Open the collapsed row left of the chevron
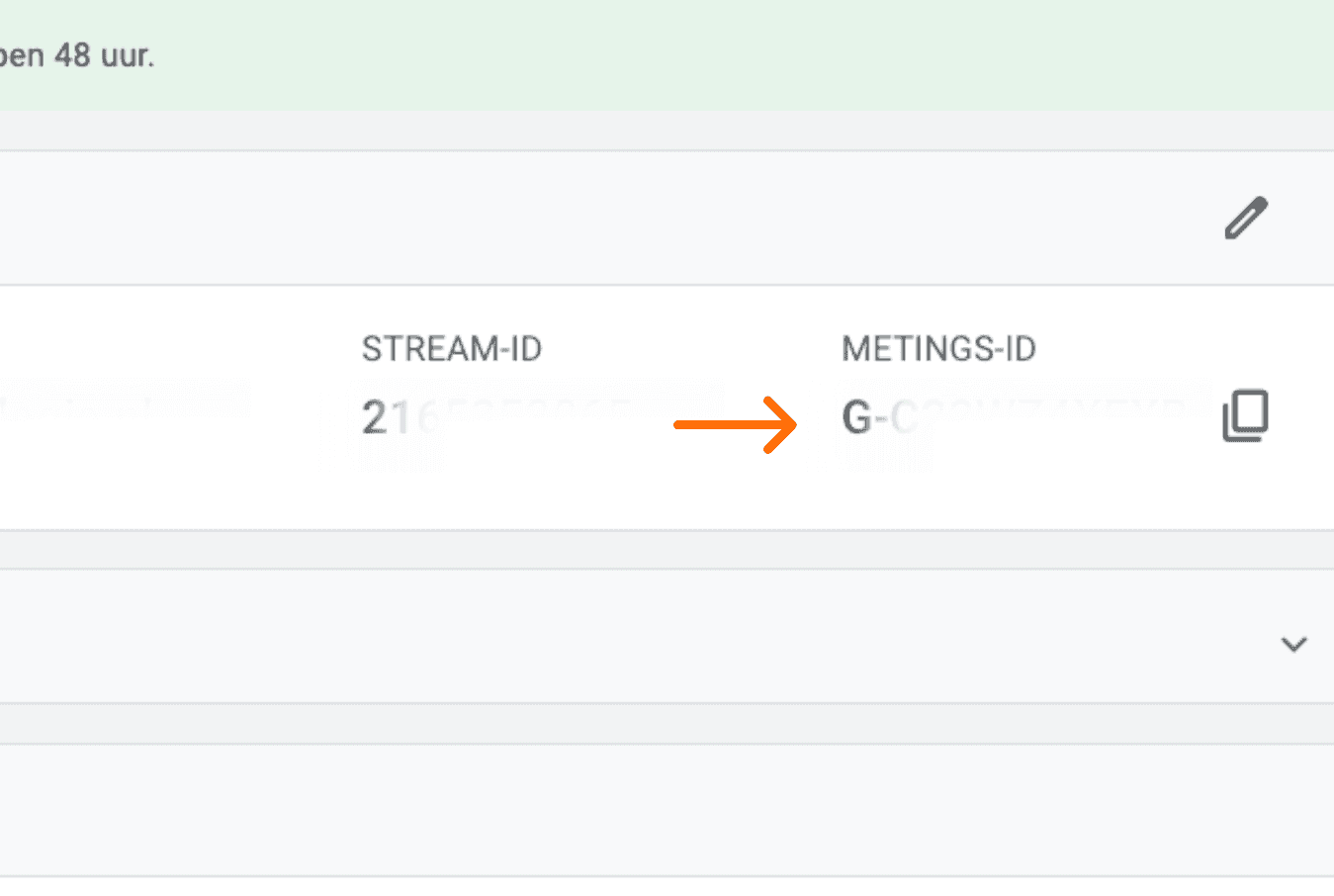Viewport: 1334px width, 896px height. pos(593,637)
